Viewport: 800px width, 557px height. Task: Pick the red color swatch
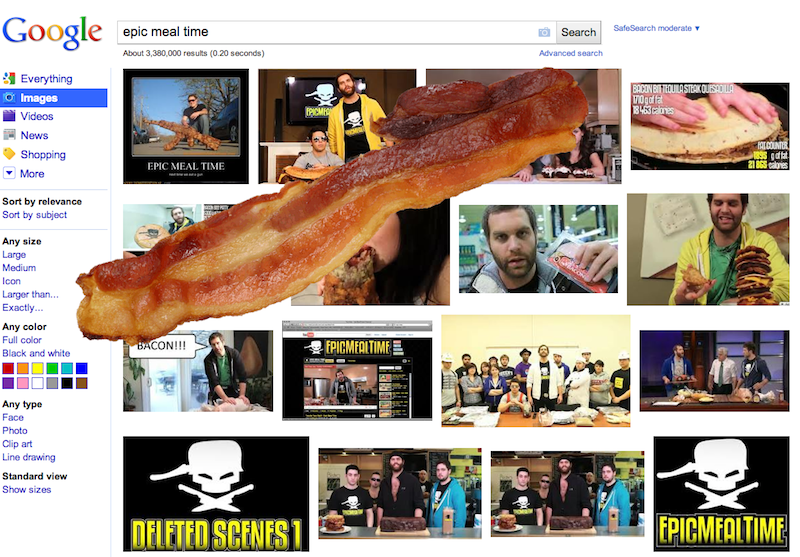click(8, 369)
